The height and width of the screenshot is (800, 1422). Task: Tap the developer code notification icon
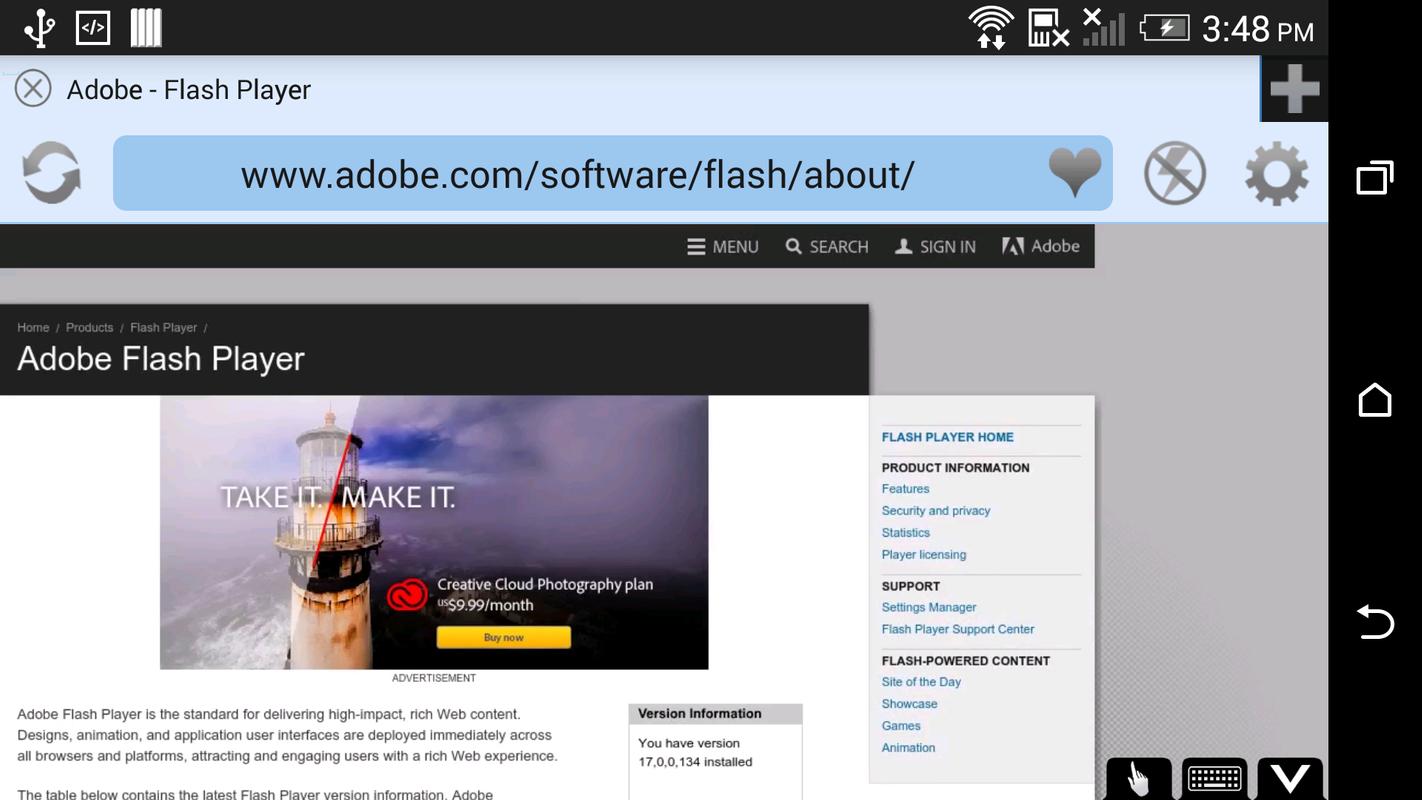93,28
